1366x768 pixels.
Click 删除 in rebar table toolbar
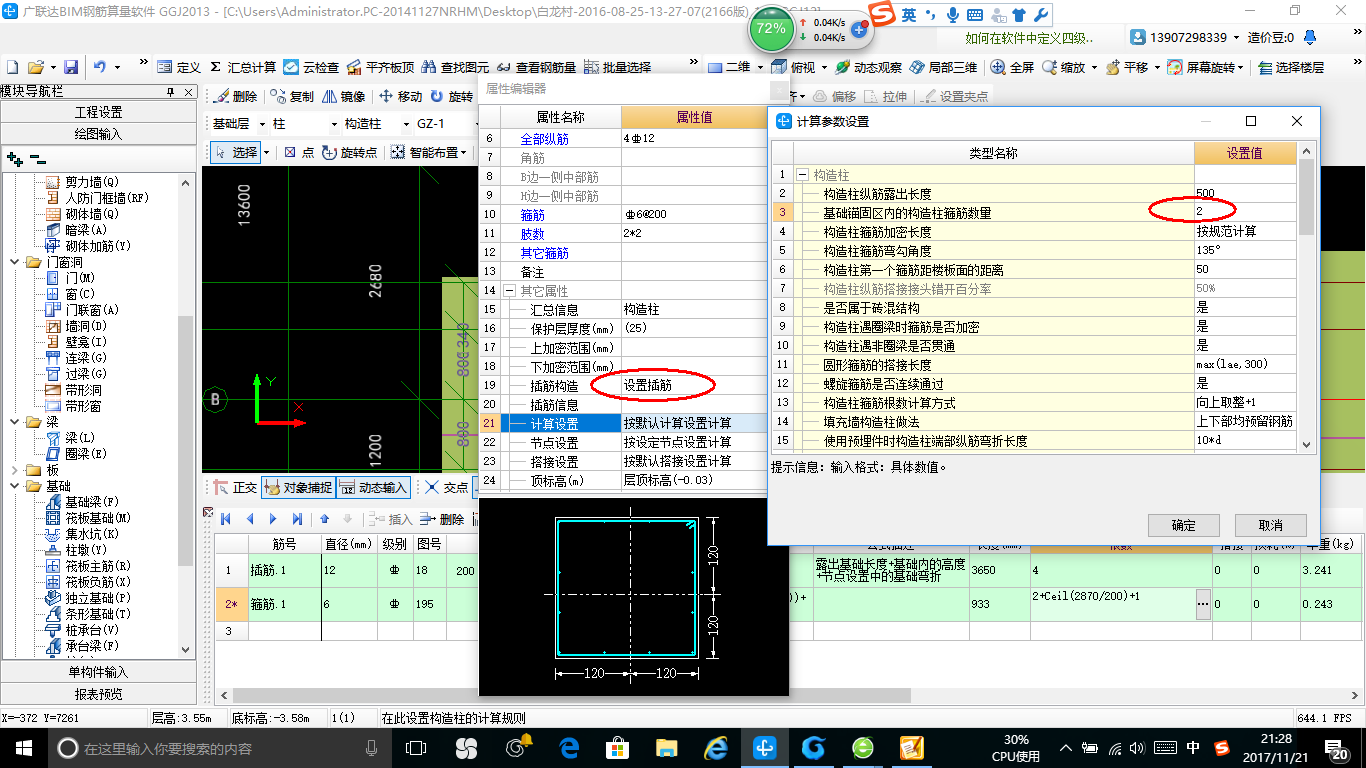coord(442,519)
